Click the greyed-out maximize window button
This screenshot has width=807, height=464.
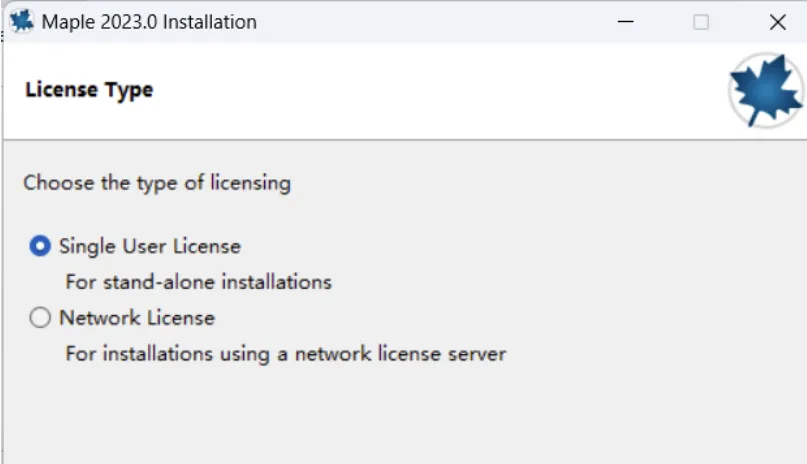(701, 22)
